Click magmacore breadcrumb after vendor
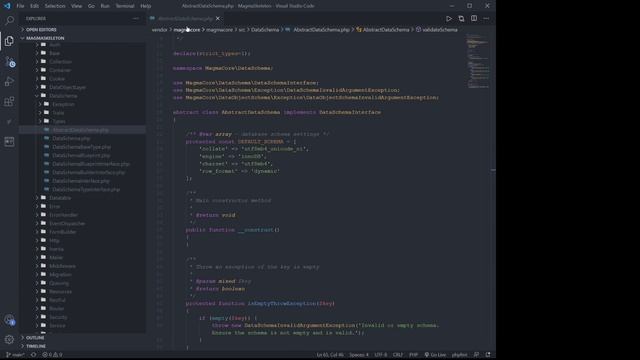Image resolution: width=640 pixels, height=360 pixels. (x=187, y=30)
